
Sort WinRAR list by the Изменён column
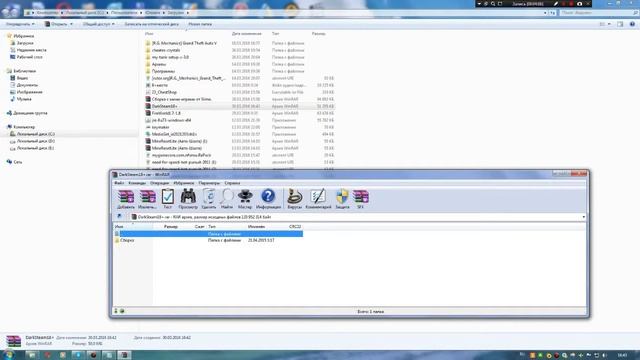click(x=256, y=226)
